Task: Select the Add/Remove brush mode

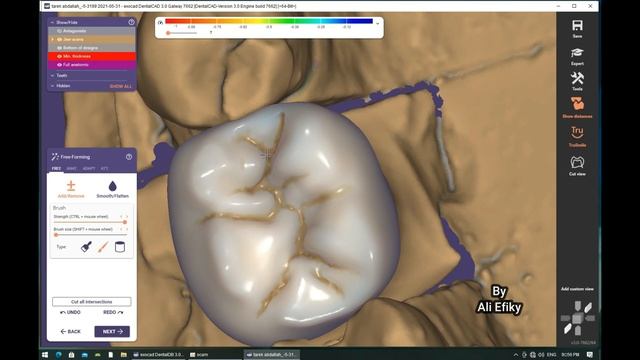Action: coord(71,189)
